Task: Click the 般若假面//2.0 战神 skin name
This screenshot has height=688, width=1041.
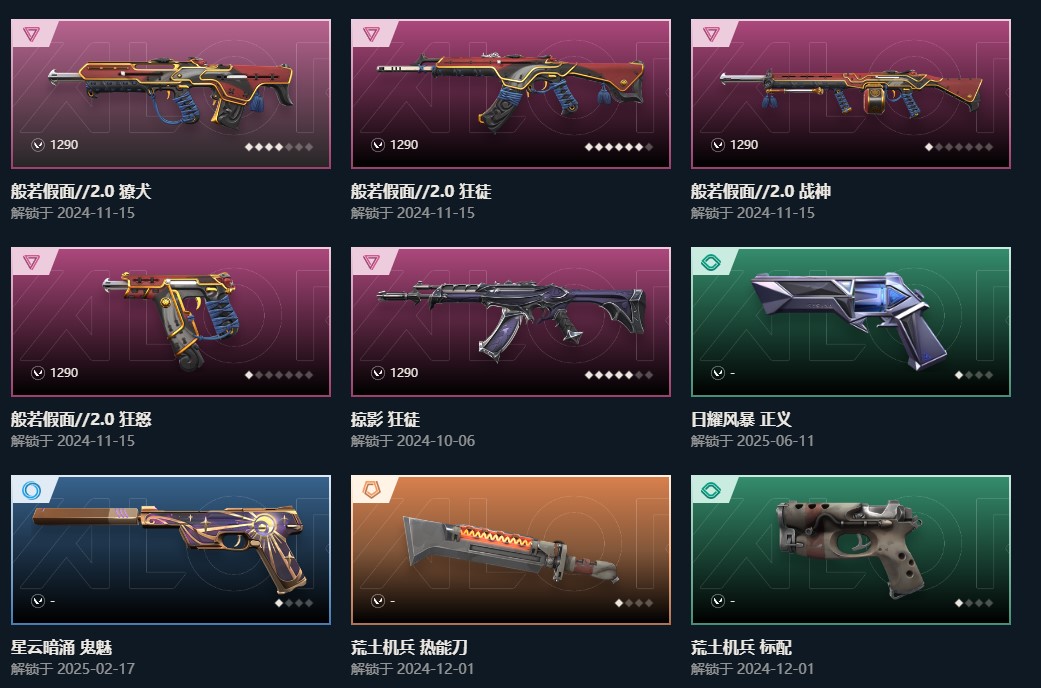Action: click(761, 191)
